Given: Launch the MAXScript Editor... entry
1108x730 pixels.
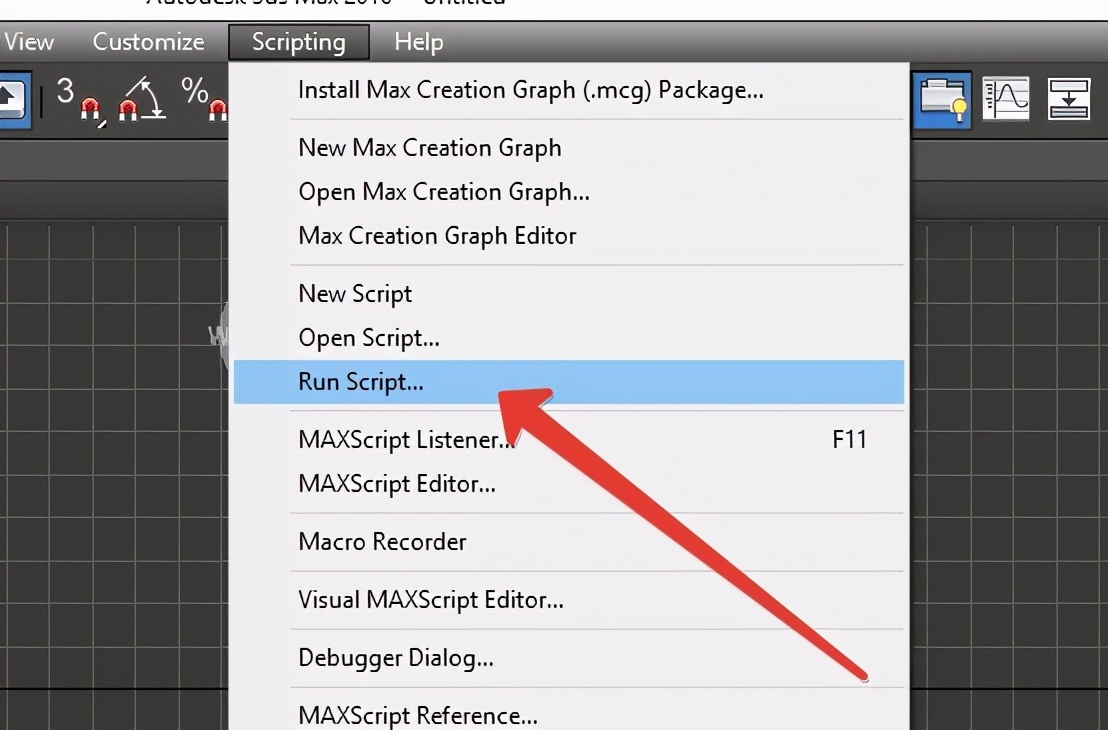Looking at the screenshot, I should click(397, 484).
